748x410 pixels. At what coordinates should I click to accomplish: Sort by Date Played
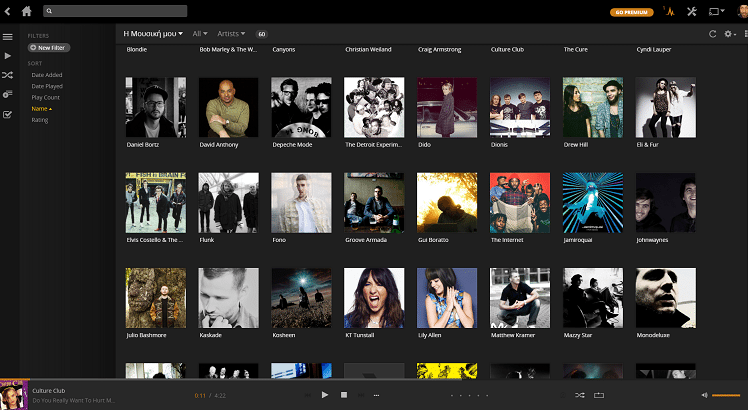pos(47,86)
